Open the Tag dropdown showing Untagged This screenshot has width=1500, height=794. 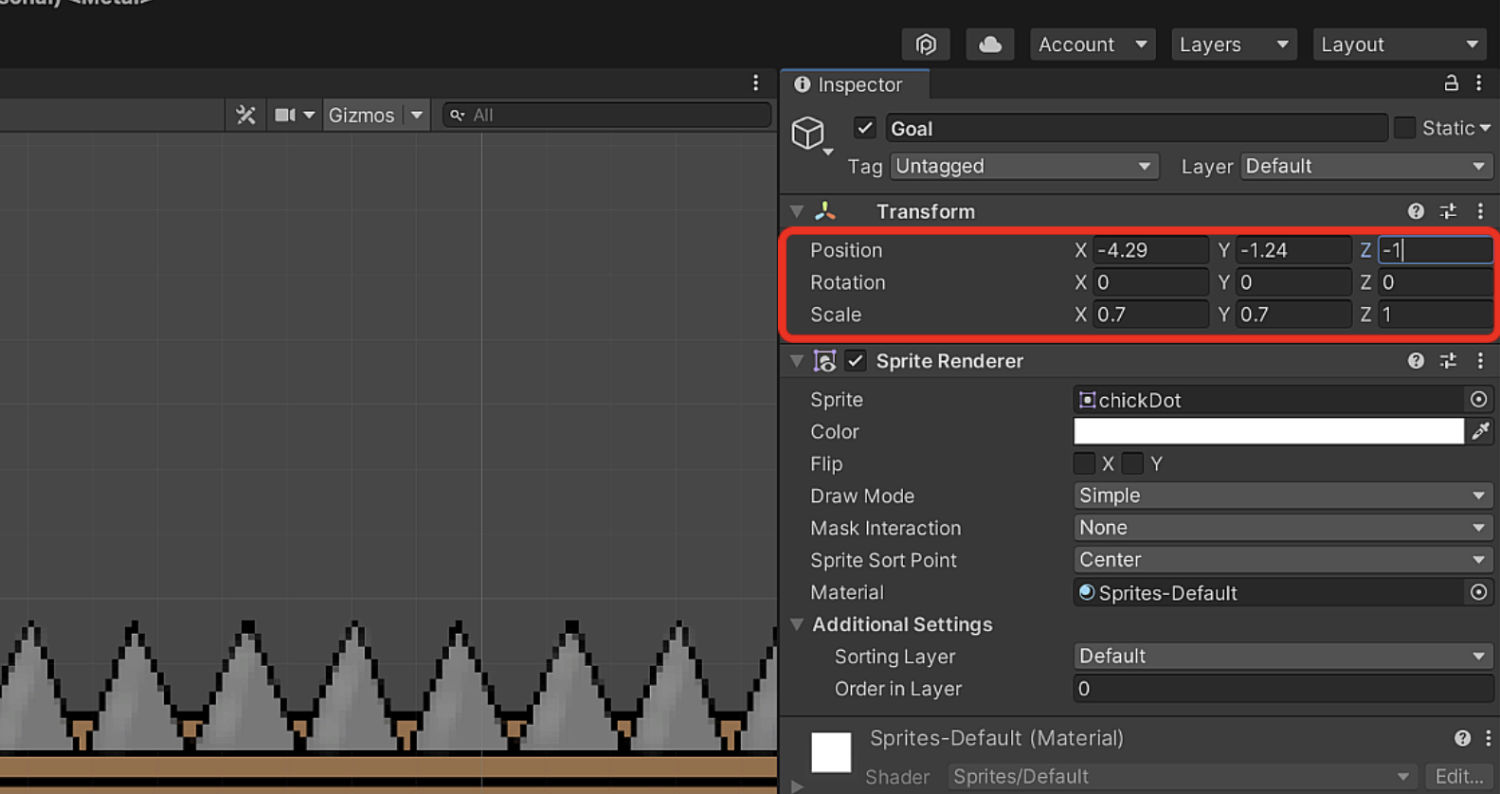coord(1024,166)
